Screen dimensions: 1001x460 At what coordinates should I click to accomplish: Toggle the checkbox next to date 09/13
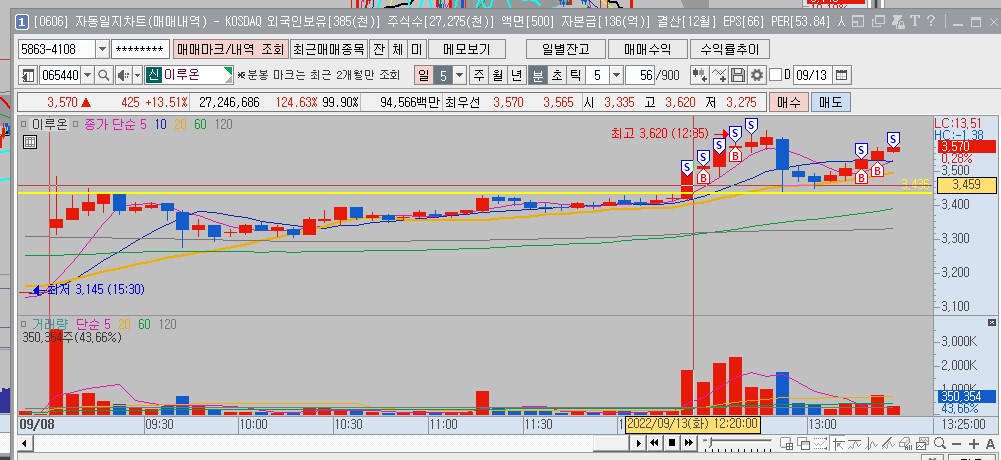[775, 75]
